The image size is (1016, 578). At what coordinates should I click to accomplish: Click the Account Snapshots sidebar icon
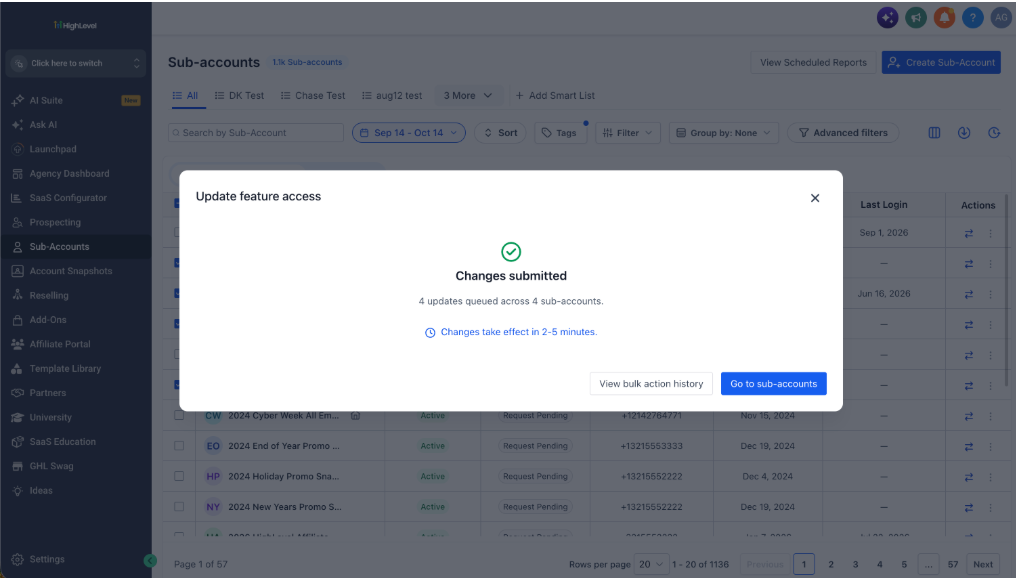coord(17,271)
